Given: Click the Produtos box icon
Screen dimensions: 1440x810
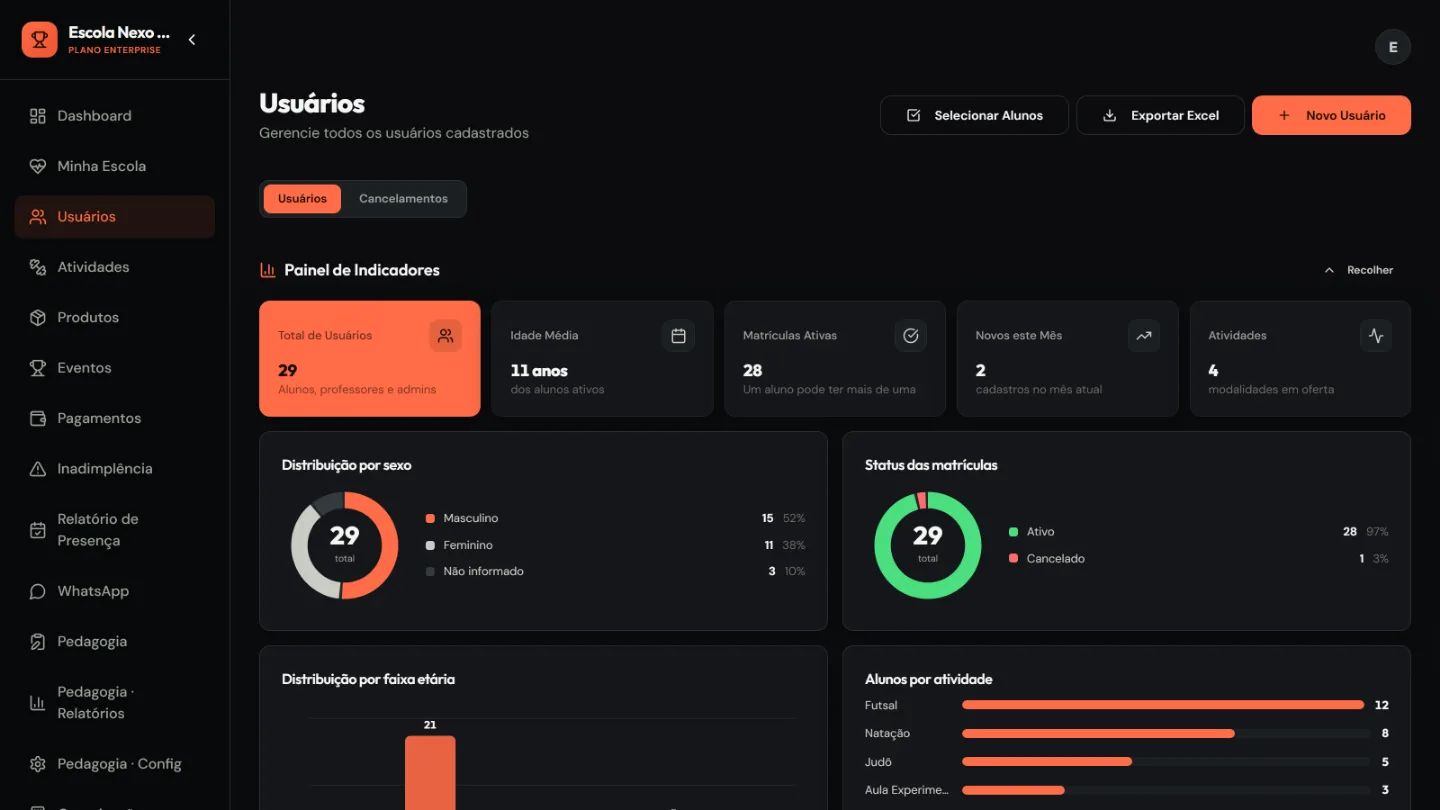Looking at the screenshot, I should 38,317.
